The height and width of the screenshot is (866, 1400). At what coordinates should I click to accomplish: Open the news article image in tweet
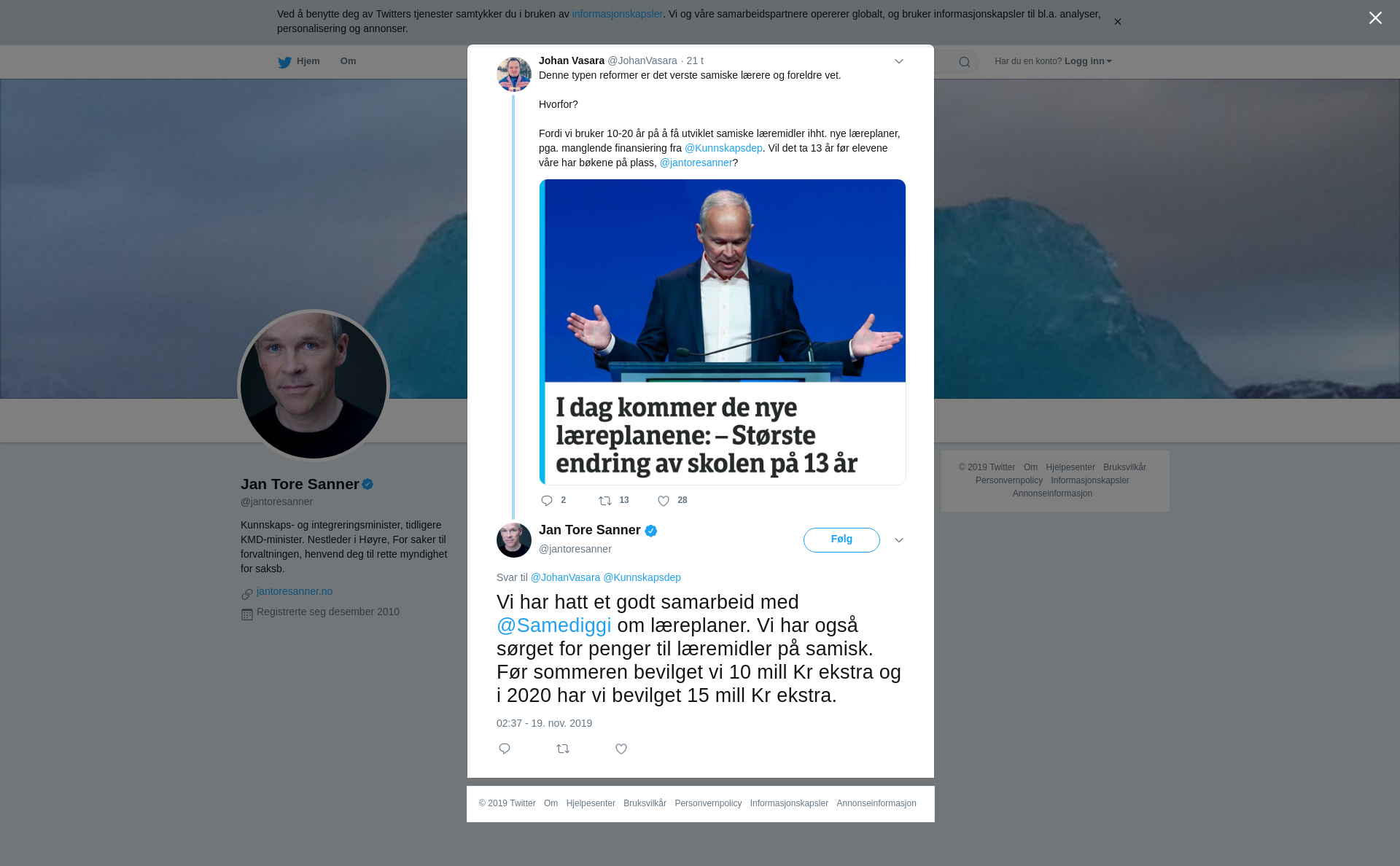pyautogui.click(x=723, y=332)
